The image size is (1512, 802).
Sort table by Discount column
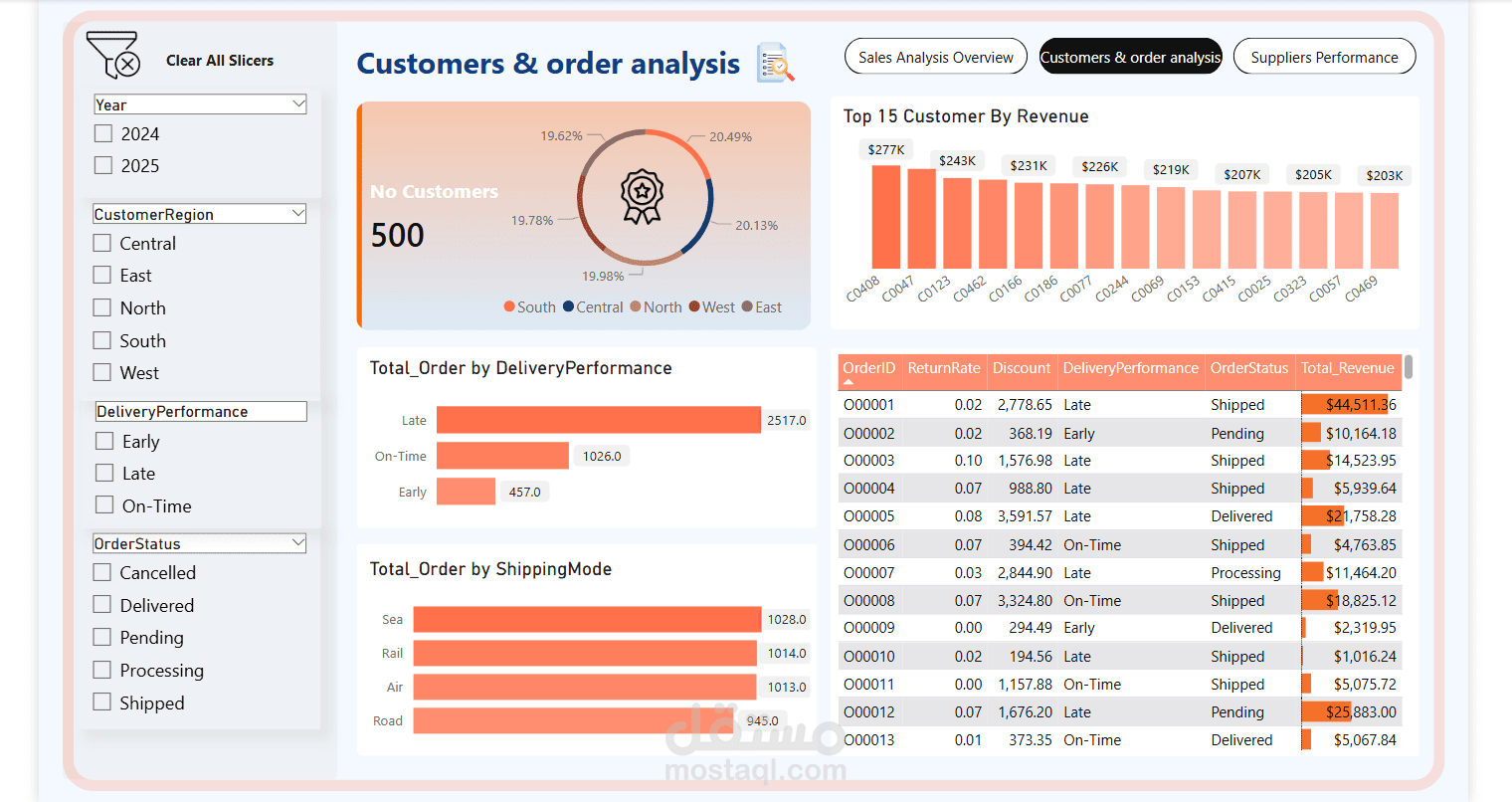click(1022, 368)
